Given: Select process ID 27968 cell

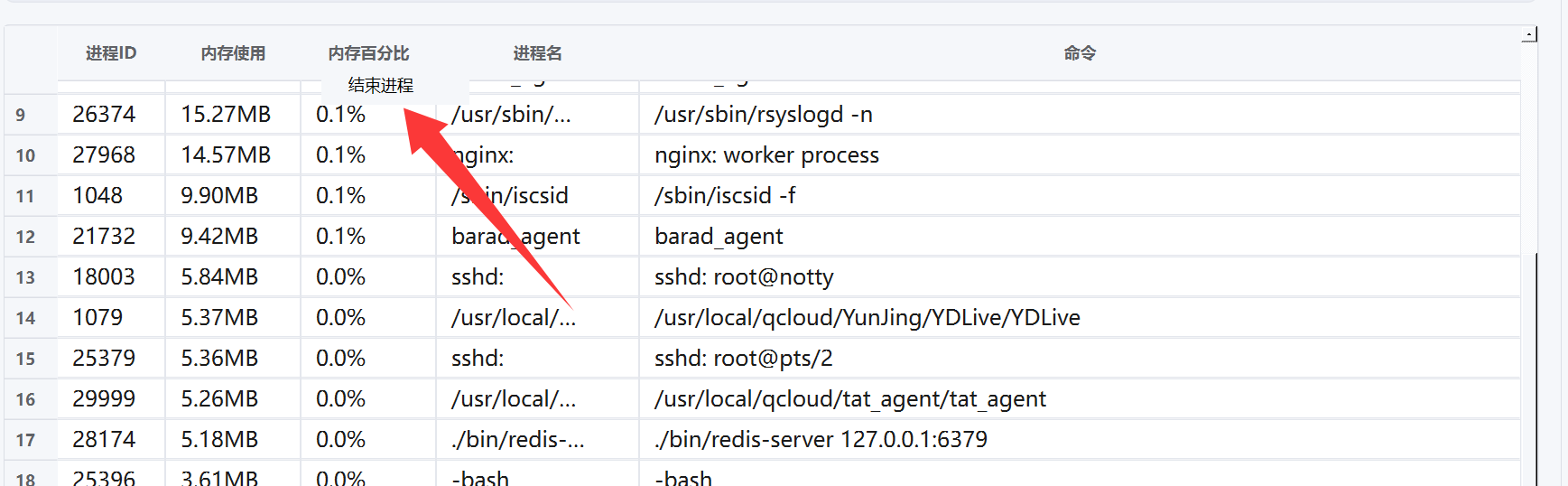Looking at the screenshot, I should pyautogui.click(x=111, y=155).
